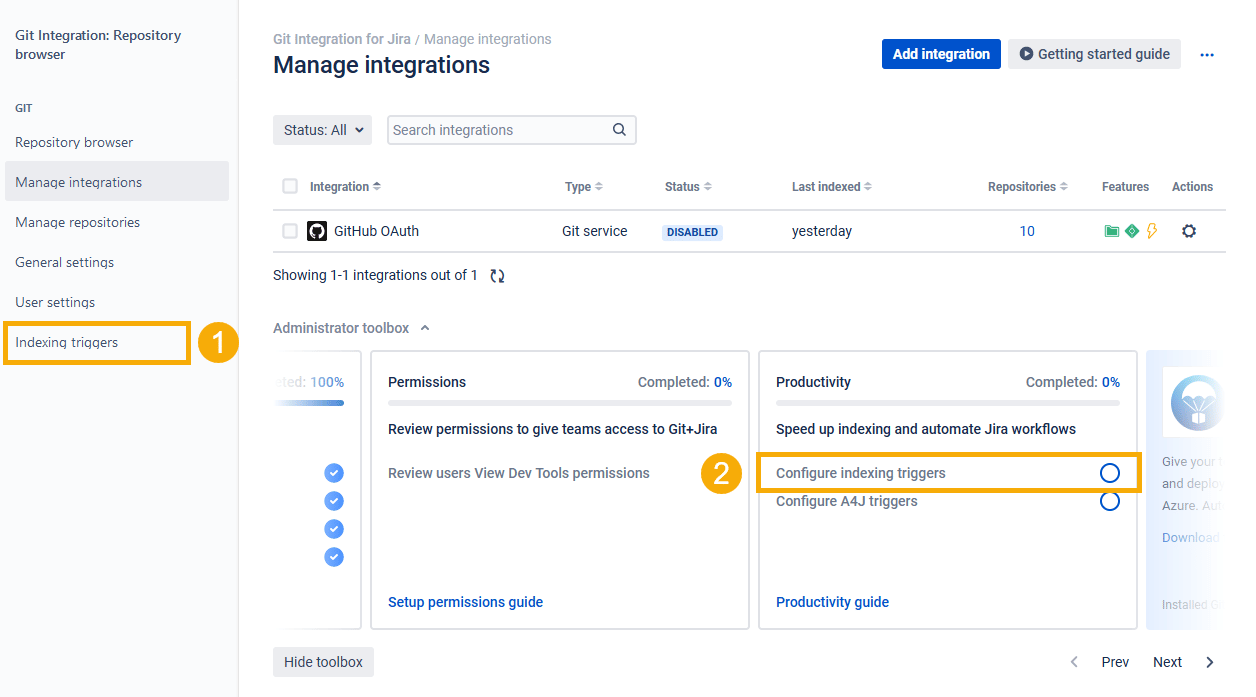The image size is (1256, 697).
Task: Sort by the Status column arrows
Action: click(707, 187)
